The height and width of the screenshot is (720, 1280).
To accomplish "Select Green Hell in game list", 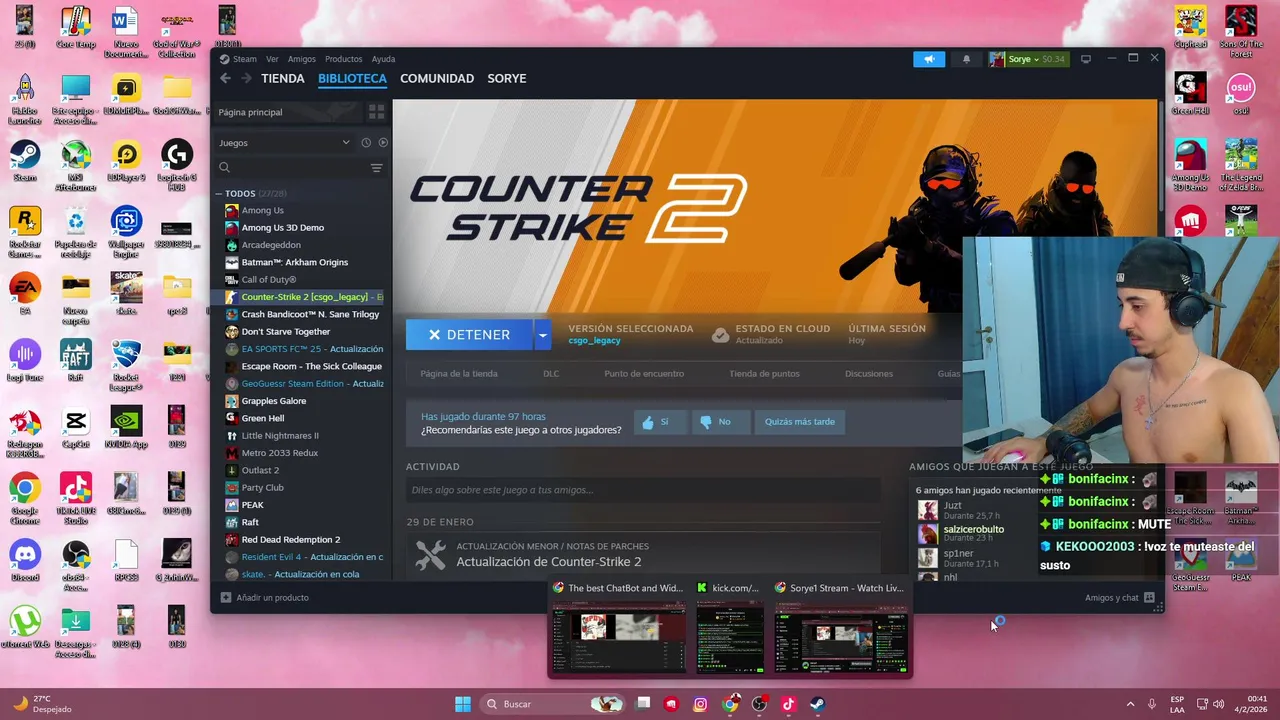I will click(x=263, y=418).
